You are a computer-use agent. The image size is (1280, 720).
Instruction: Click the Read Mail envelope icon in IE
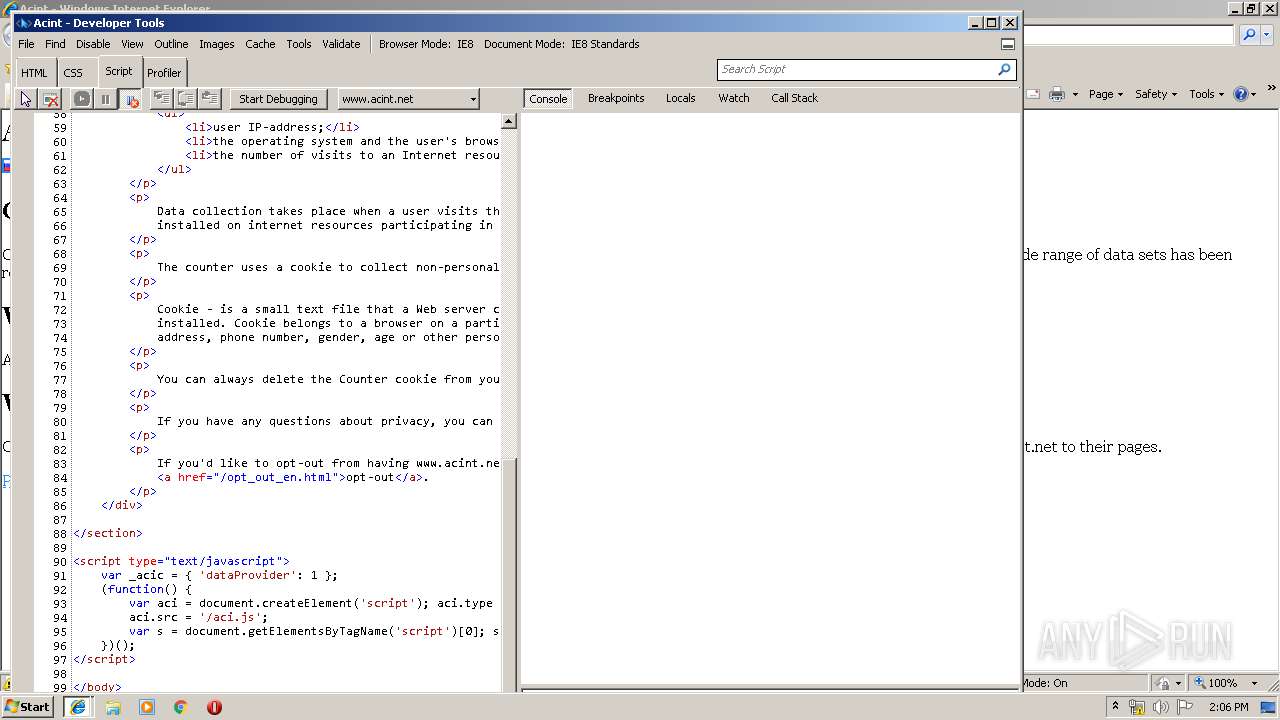click(x=1033, y=94)
